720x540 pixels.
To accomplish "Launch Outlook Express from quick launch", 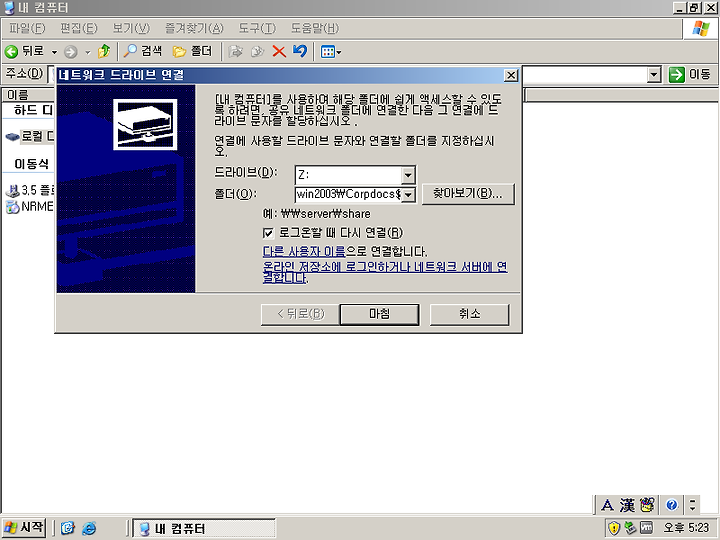I will pos(68,528).
